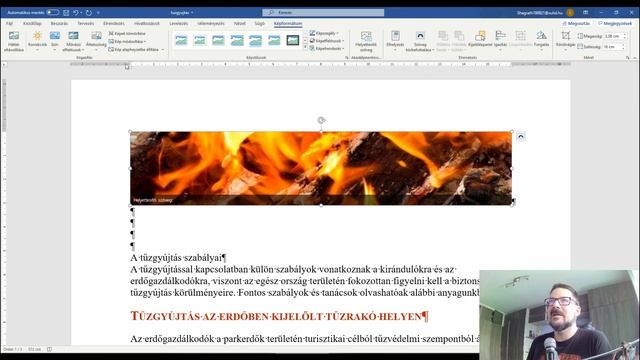Viewport: 640px width, 360px height.
Task: Toggle the Automatikus mentés autosave switch
Action: (x=52, y=13)
